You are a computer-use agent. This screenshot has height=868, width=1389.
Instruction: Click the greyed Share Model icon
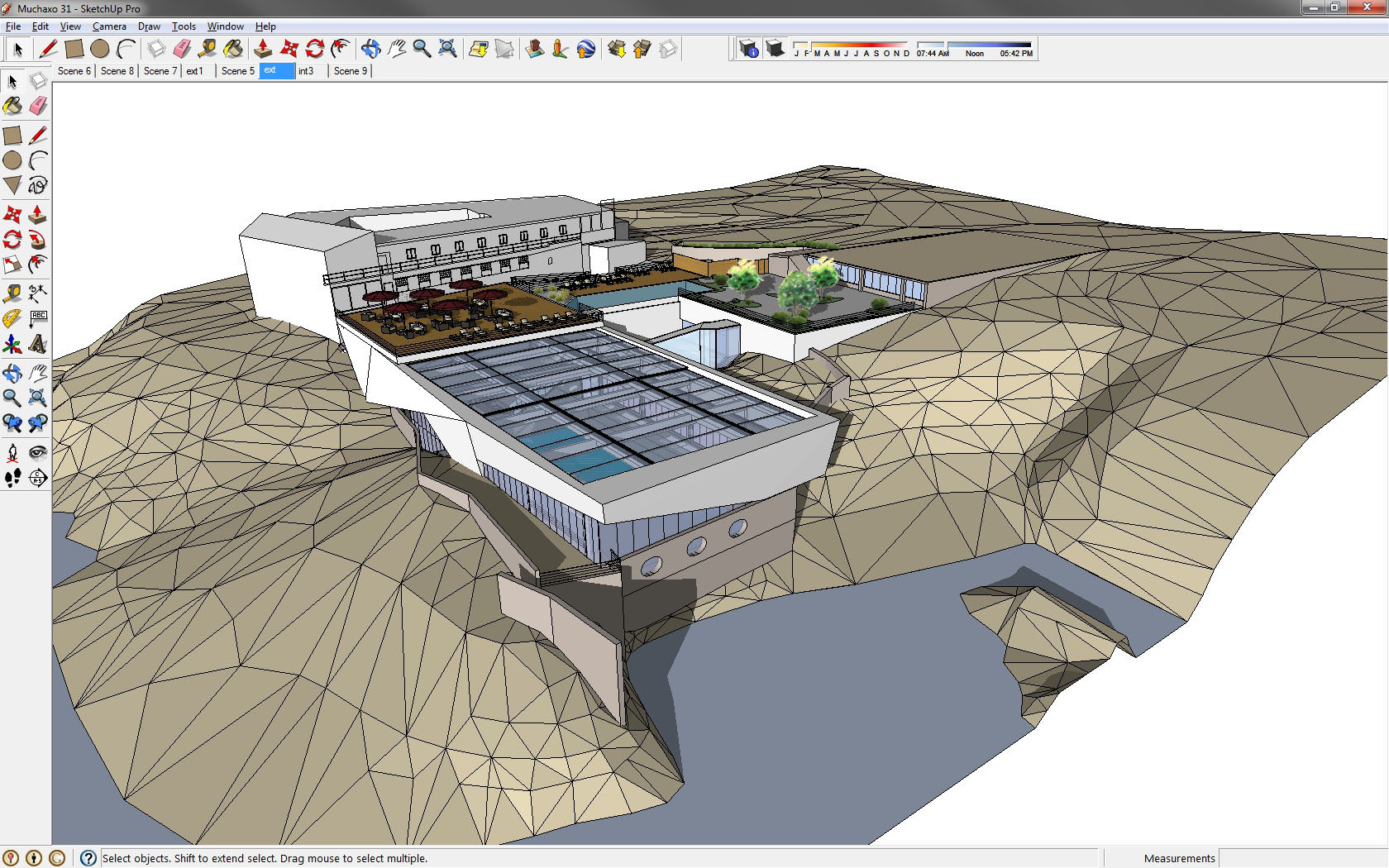pyautogui.click(x=504, y=49)
